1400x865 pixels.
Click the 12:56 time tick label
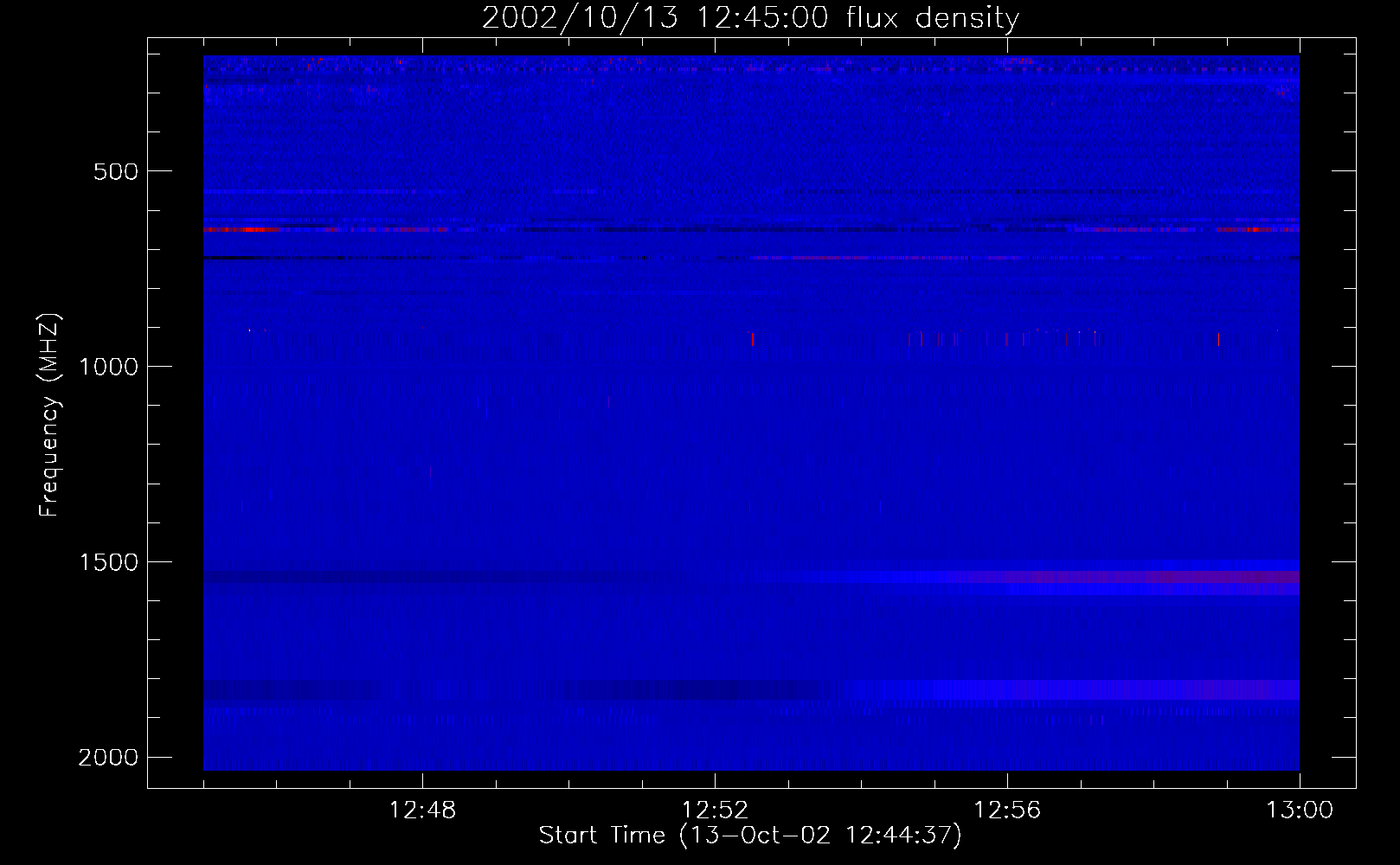click(x=1007, y=811)
